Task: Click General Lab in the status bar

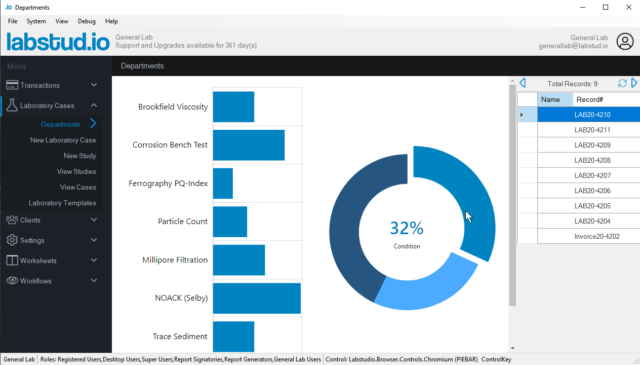Action: (x=19, y=359)
